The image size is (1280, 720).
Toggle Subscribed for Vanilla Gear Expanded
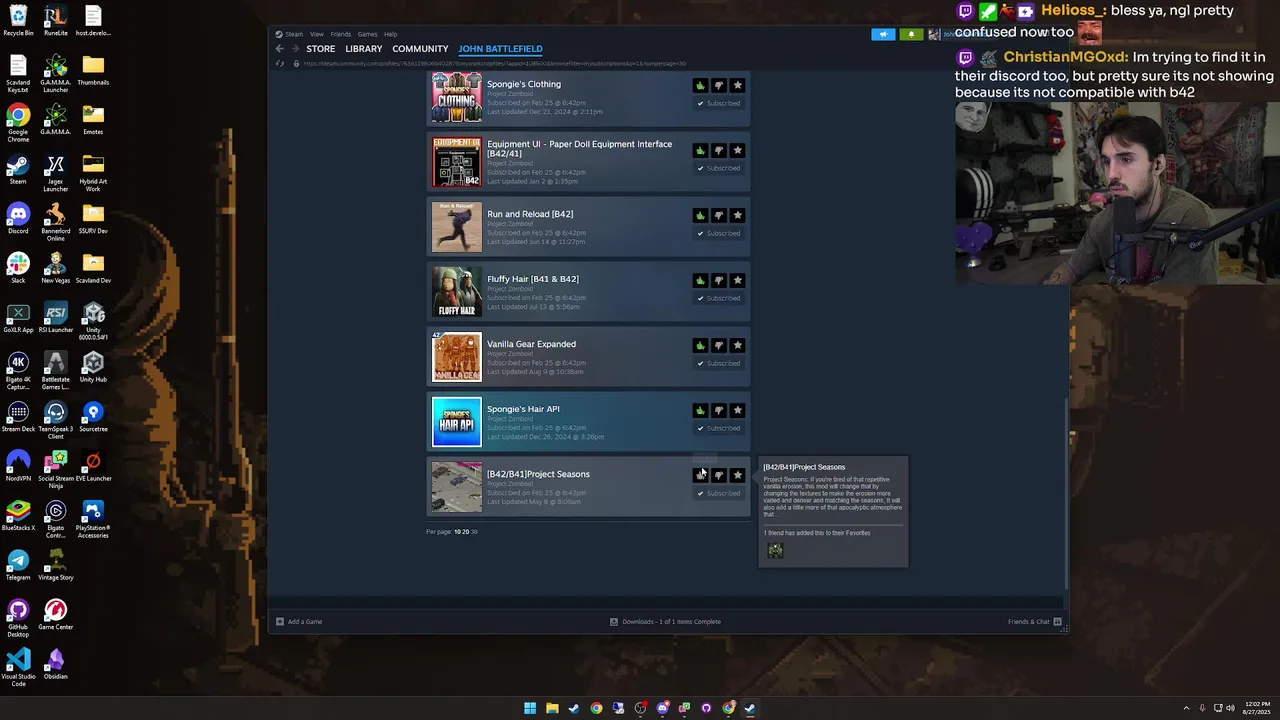click(719, 363)
